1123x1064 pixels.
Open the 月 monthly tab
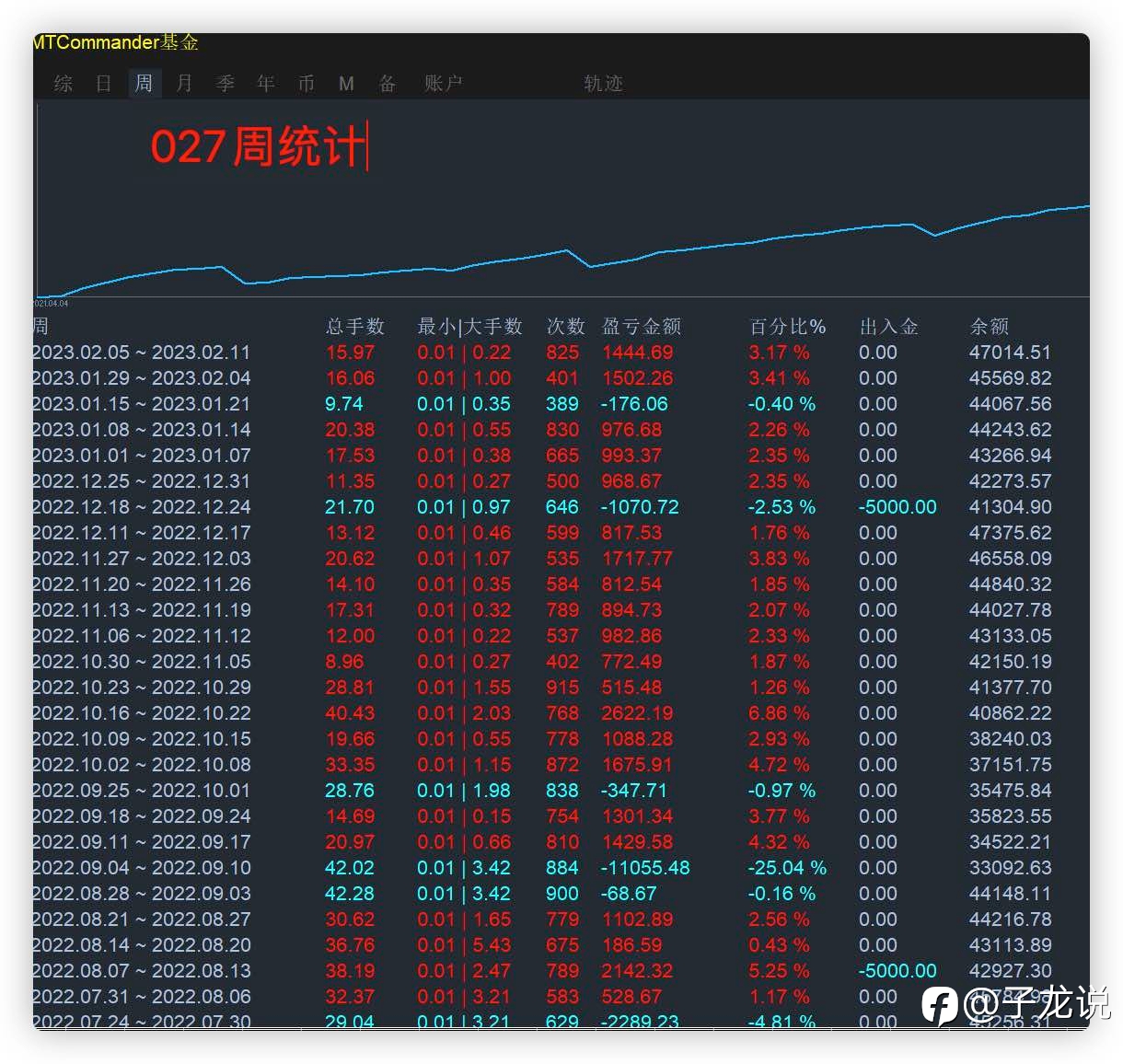[x=185, y=84]
